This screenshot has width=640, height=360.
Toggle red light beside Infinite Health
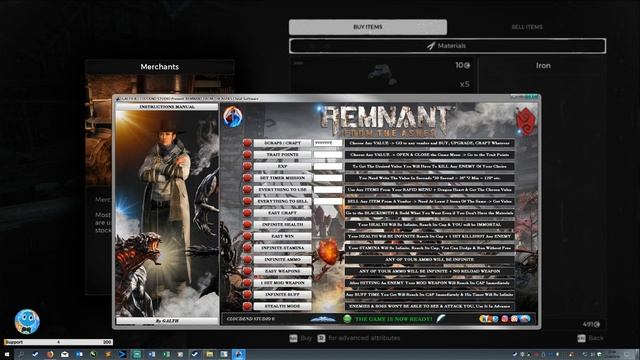247,224
